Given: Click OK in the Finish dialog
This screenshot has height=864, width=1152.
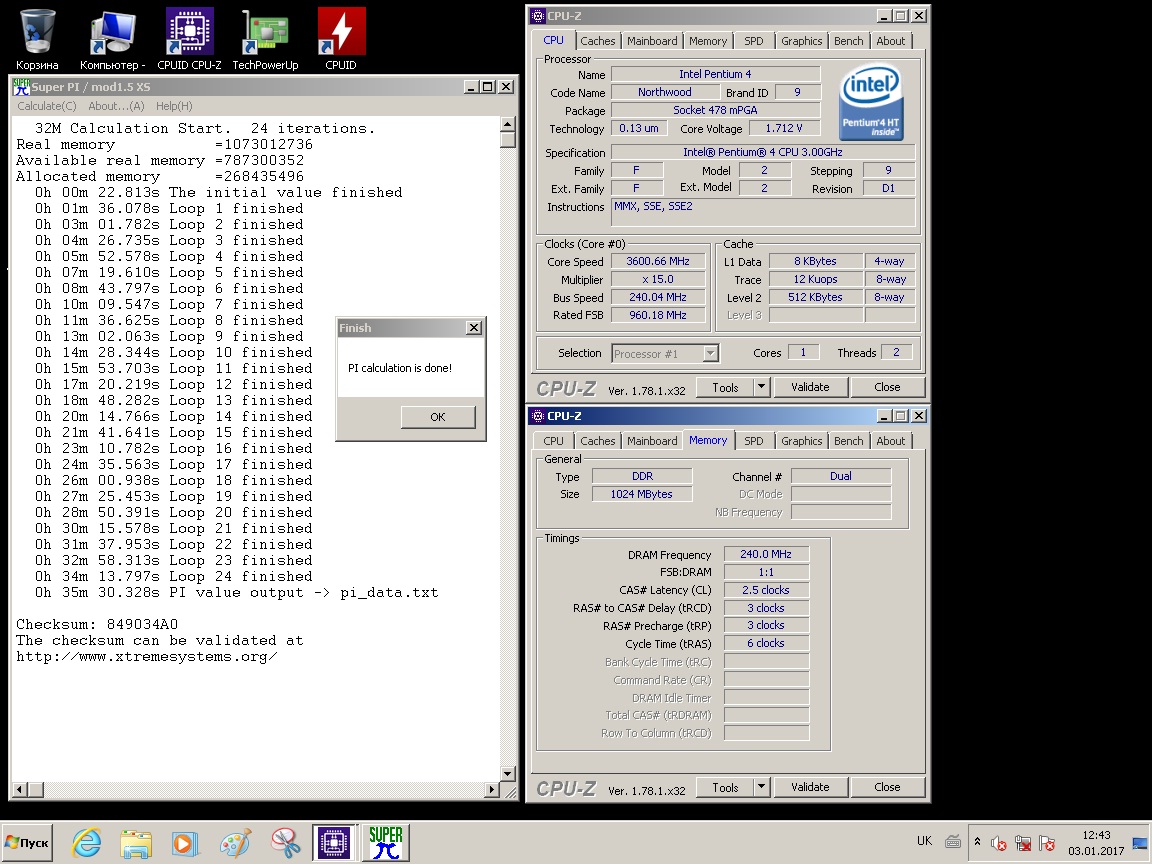Looking at the screenshot, I should click(438, 417).
